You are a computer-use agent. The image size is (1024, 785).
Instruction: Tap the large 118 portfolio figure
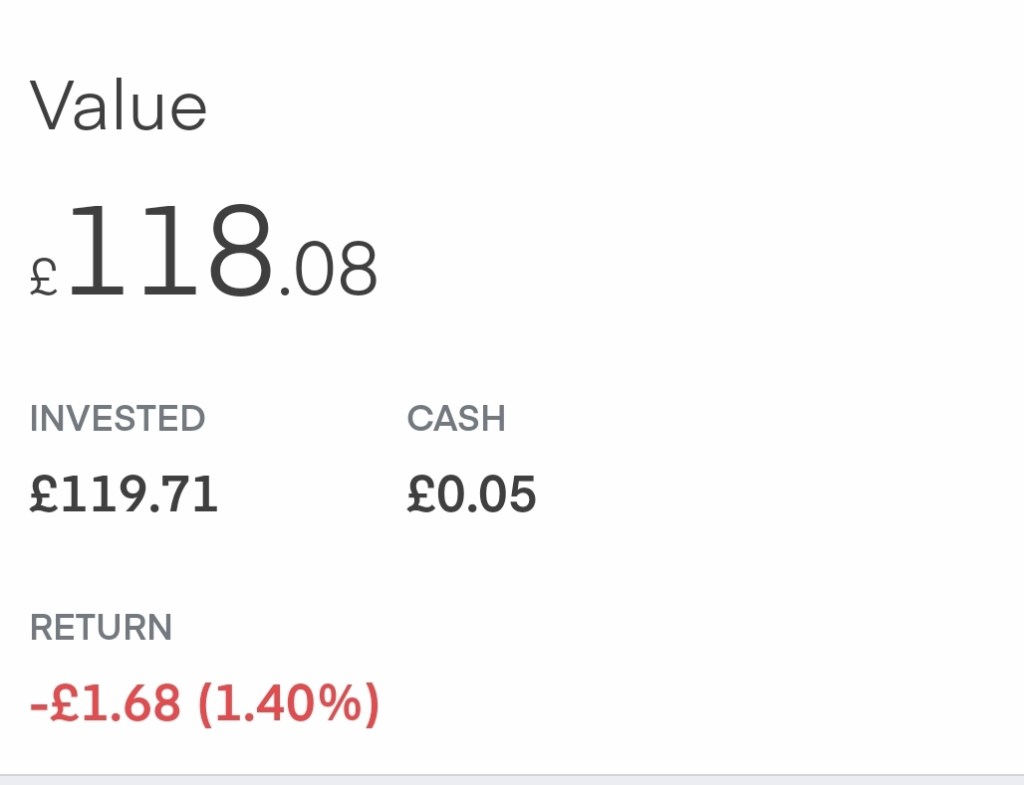[x=170, y=250]
